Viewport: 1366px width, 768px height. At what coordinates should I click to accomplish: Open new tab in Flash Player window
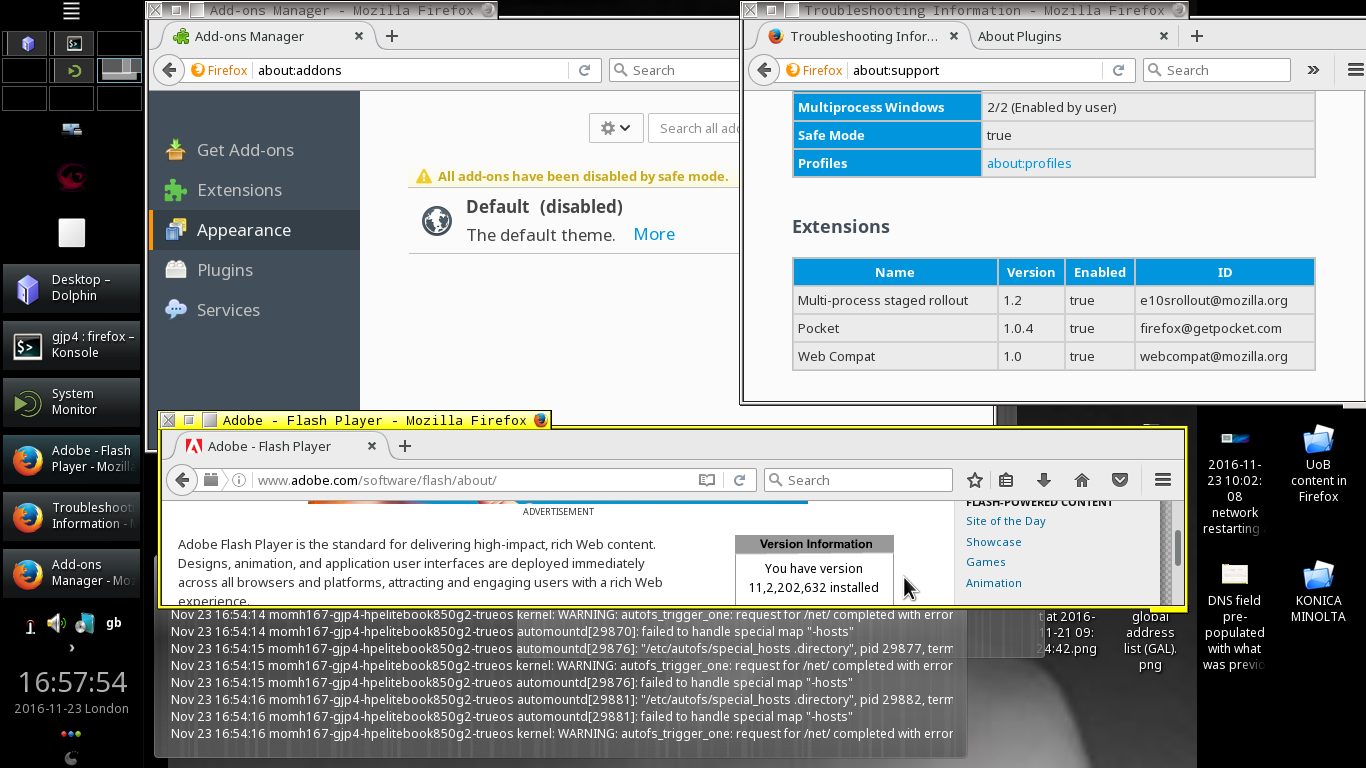coord(405,446)
